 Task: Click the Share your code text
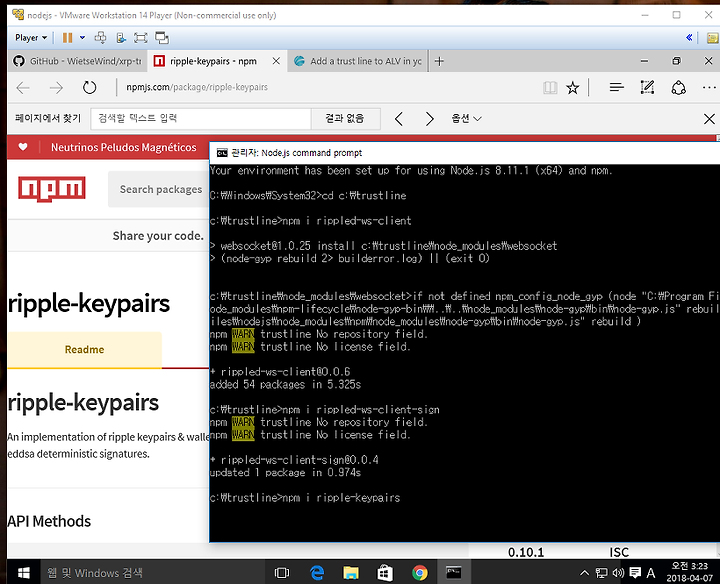(x=158, y=236)
